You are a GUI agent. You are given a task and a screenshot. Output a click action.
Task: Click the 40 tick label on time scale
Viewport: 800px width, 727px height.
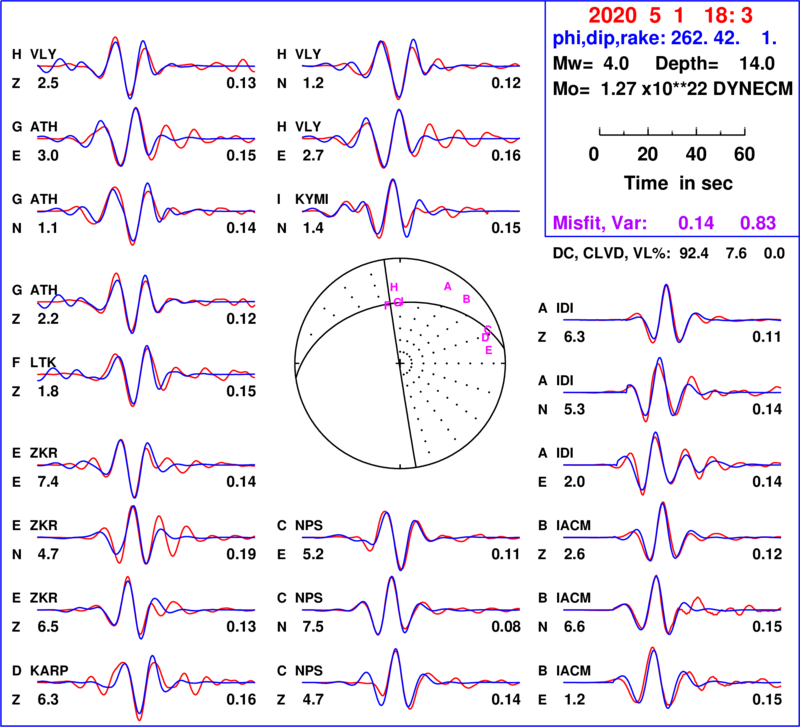(696, 154)
